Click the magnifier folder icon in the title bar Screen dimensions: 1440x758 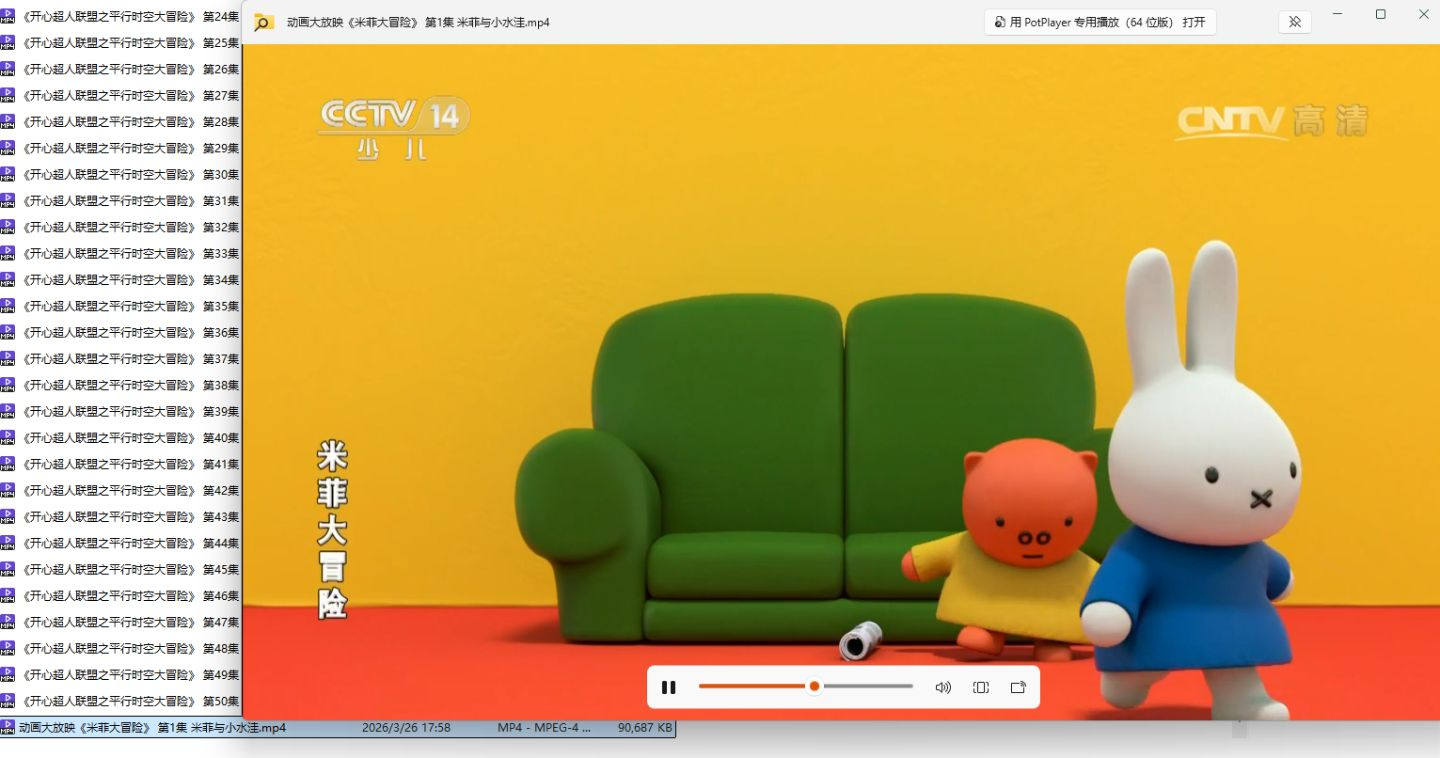coord(263,22)
